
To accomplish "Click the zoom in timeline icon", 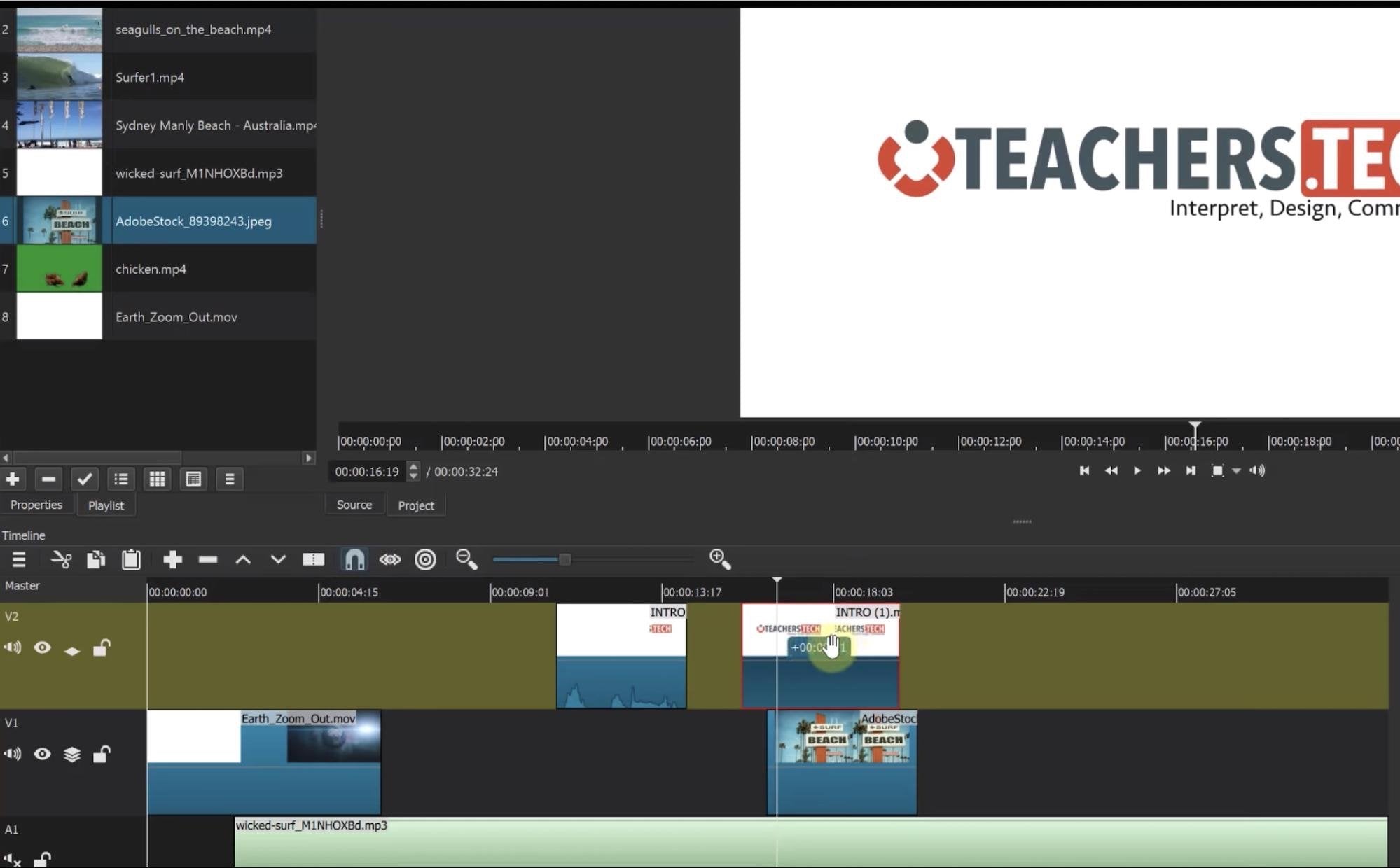I will [719, 559].
